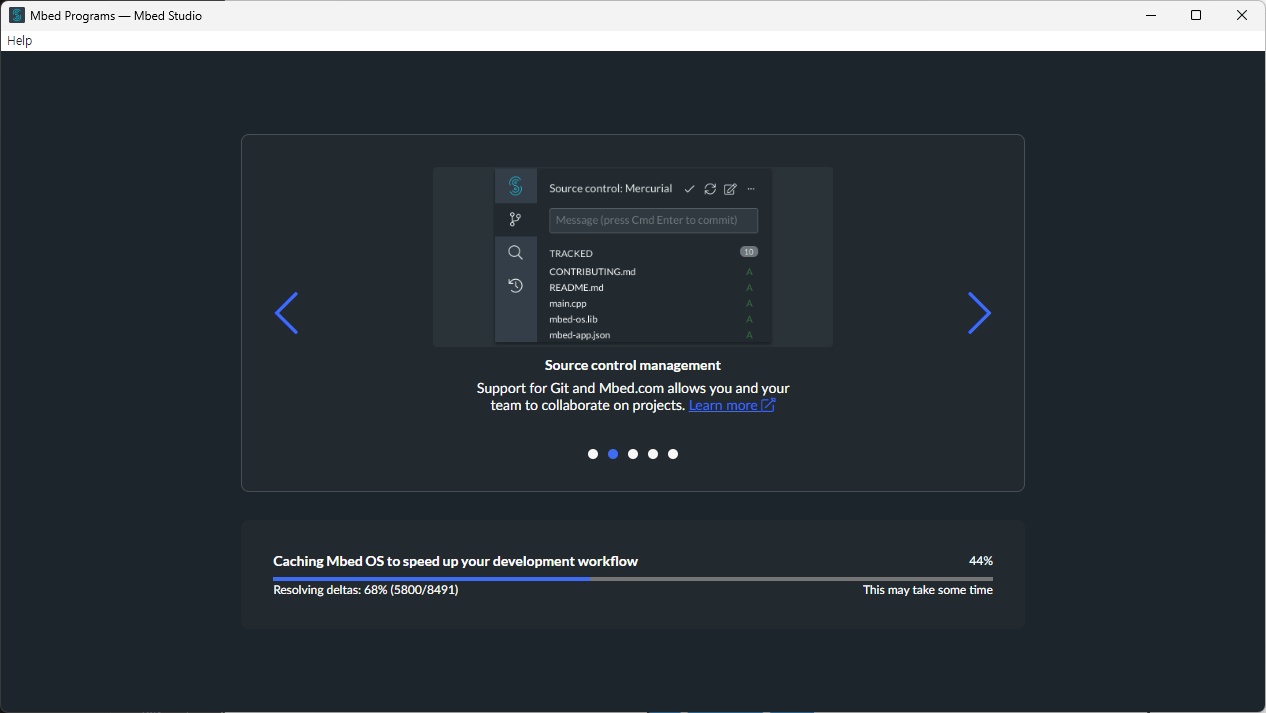Open the Help menu
The width and height of the screenshot is (1266, 713).
pos(20,41)
